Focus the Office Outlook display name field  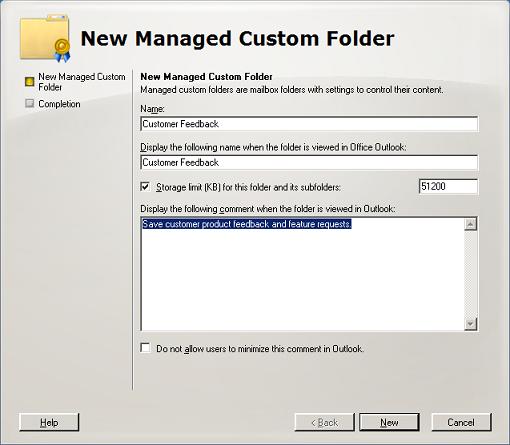[x=309, y=163]
